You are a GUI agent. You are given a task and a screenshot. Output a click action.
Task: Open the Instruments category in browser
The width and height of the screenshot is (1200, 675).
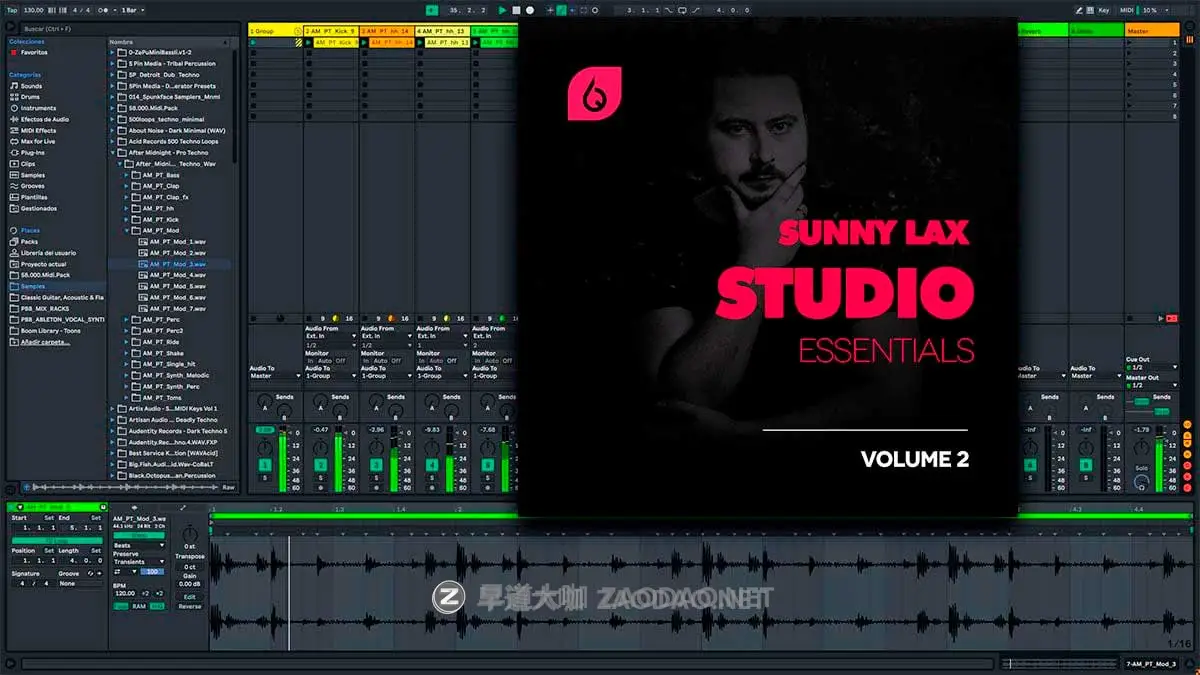(x=38, y=108)
